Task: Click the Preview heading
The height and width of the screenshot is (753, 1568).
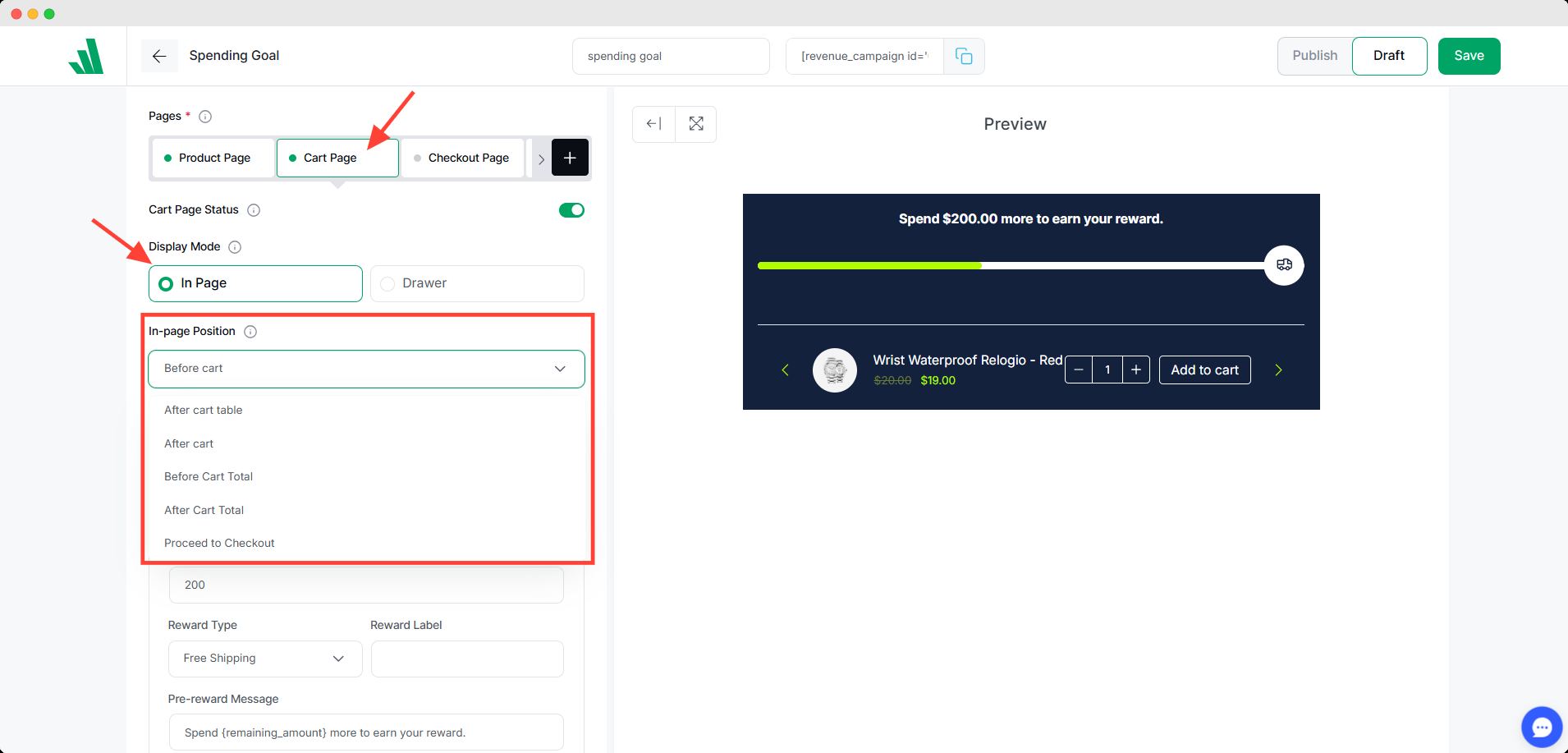Action: point(1015,124)
